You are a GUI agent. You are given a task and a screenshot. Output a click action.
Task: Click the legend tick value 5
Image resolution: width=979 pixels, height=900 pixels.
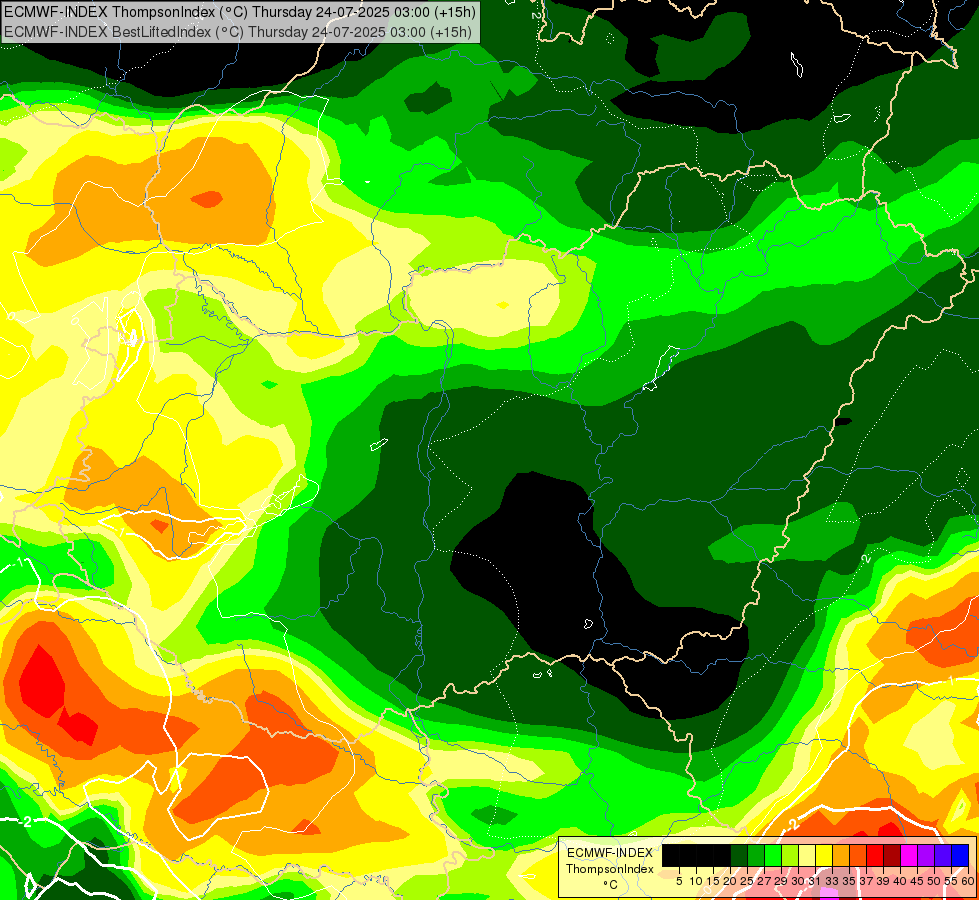pyautogui.click(x=679, y=881)
